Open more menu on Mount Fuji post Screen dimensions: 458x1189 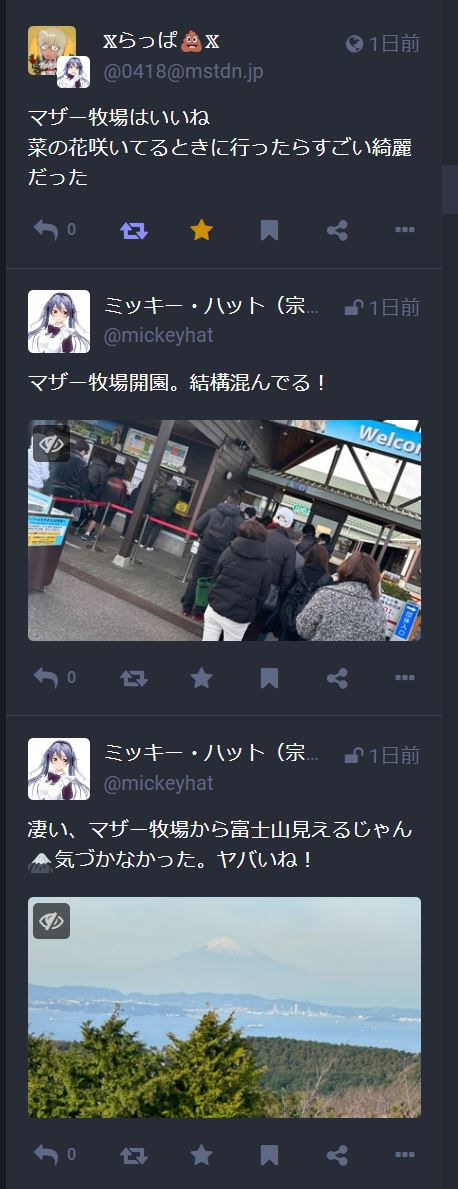point(405,1155)
